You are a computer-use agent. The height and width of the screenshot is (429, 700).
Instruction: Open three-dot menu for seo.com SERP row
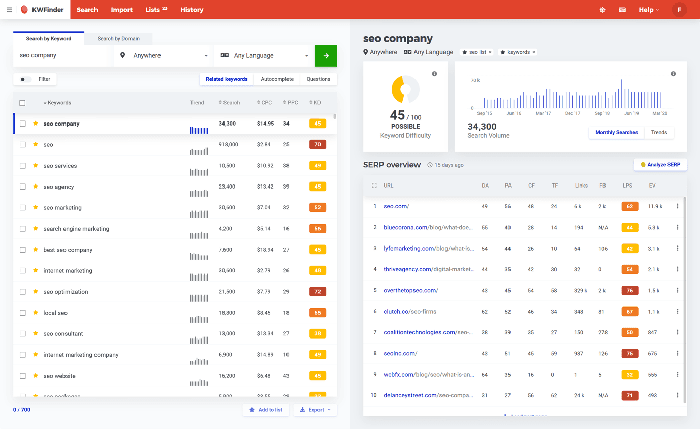click(x=677, y=206)
